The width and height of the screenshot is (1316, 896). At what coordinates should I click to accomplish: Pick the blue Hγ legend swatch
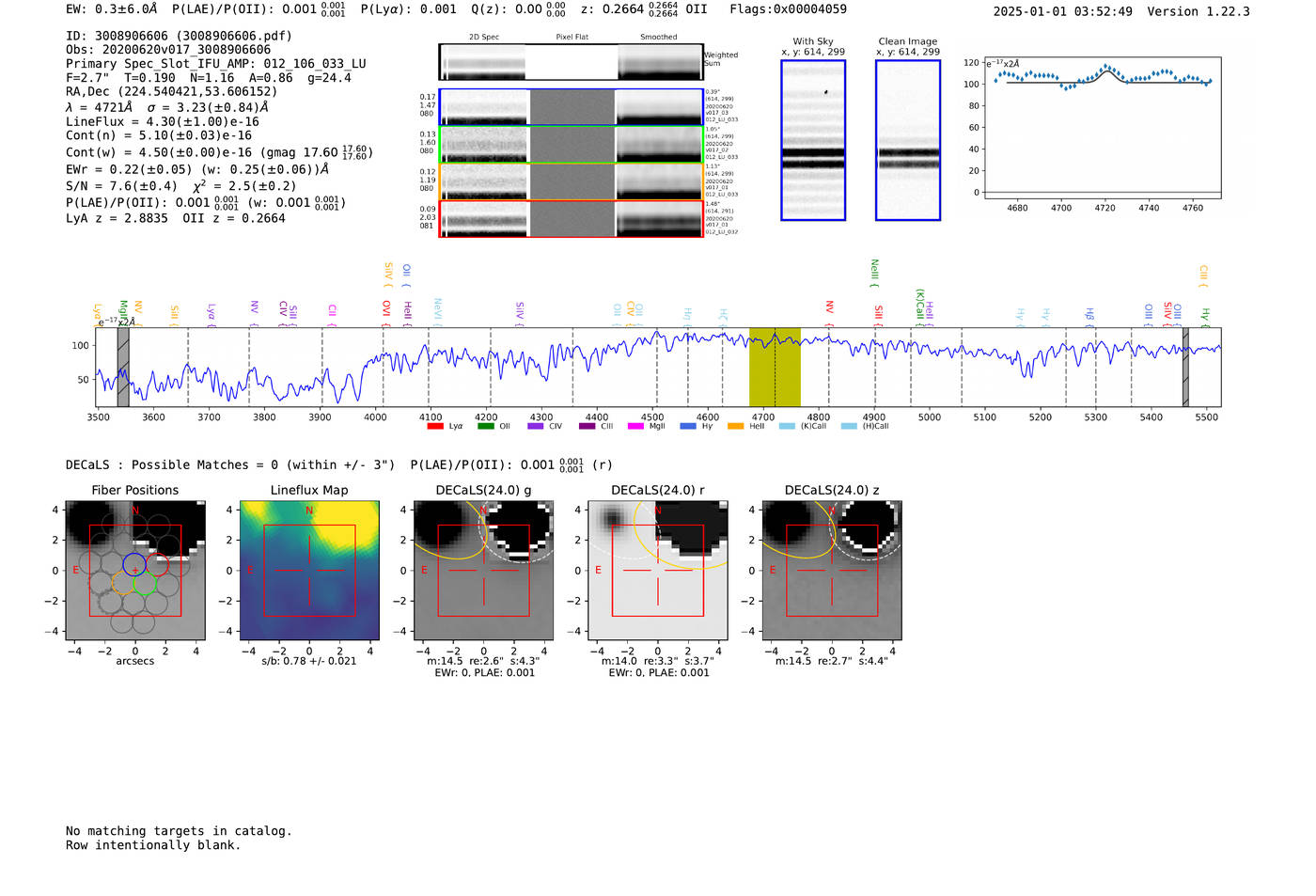point(688,426)
